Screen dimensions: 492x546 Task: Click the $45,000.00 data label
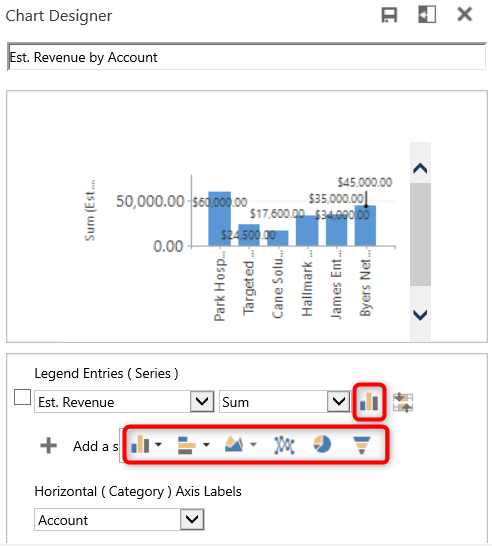pyautogui.click(x=365, y=182)
